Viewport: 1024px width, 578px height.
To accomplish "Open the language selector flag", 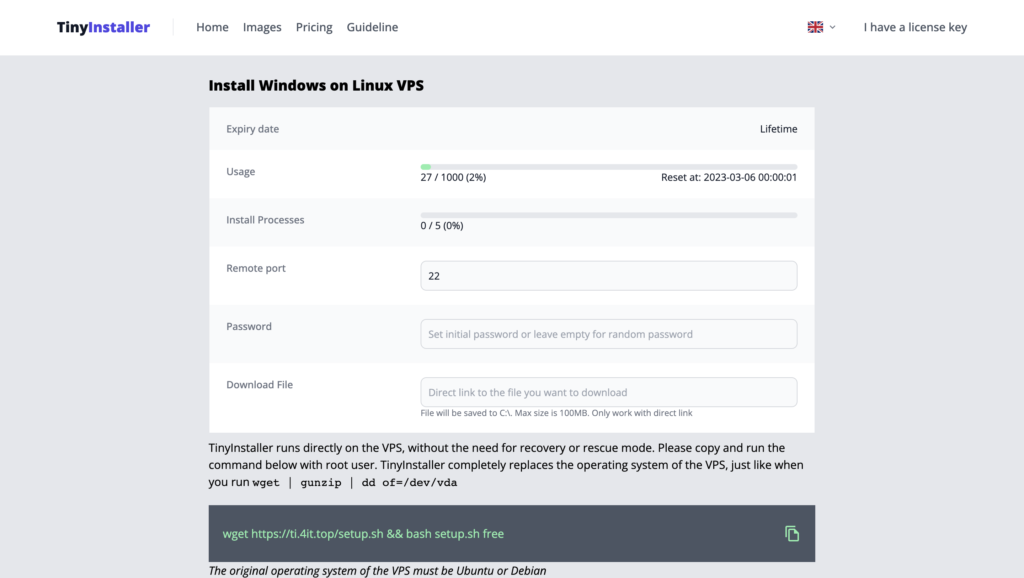I will point(815,27).
